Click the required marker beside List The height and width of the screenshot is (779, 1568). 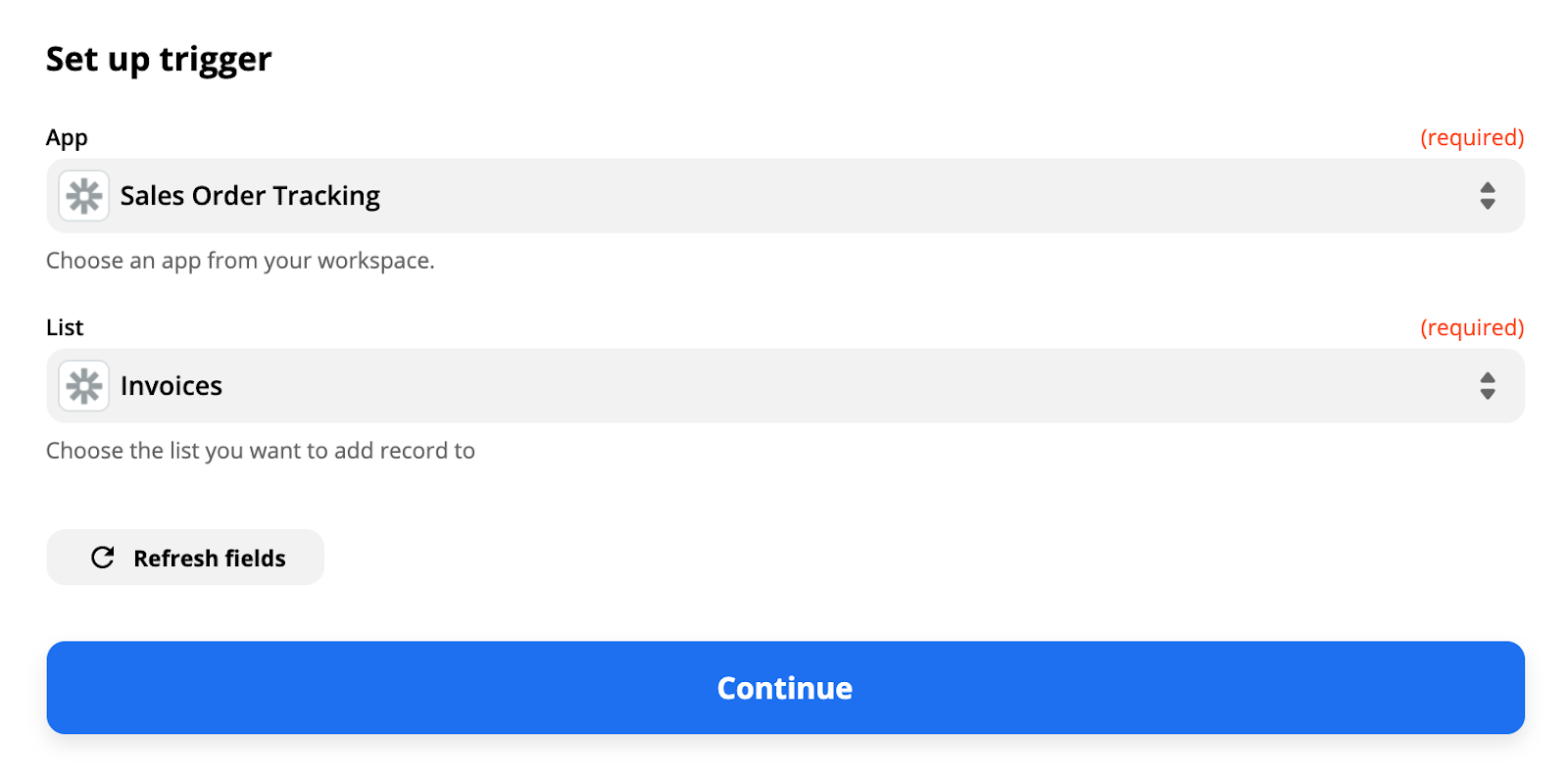(x=1472, y=327)
